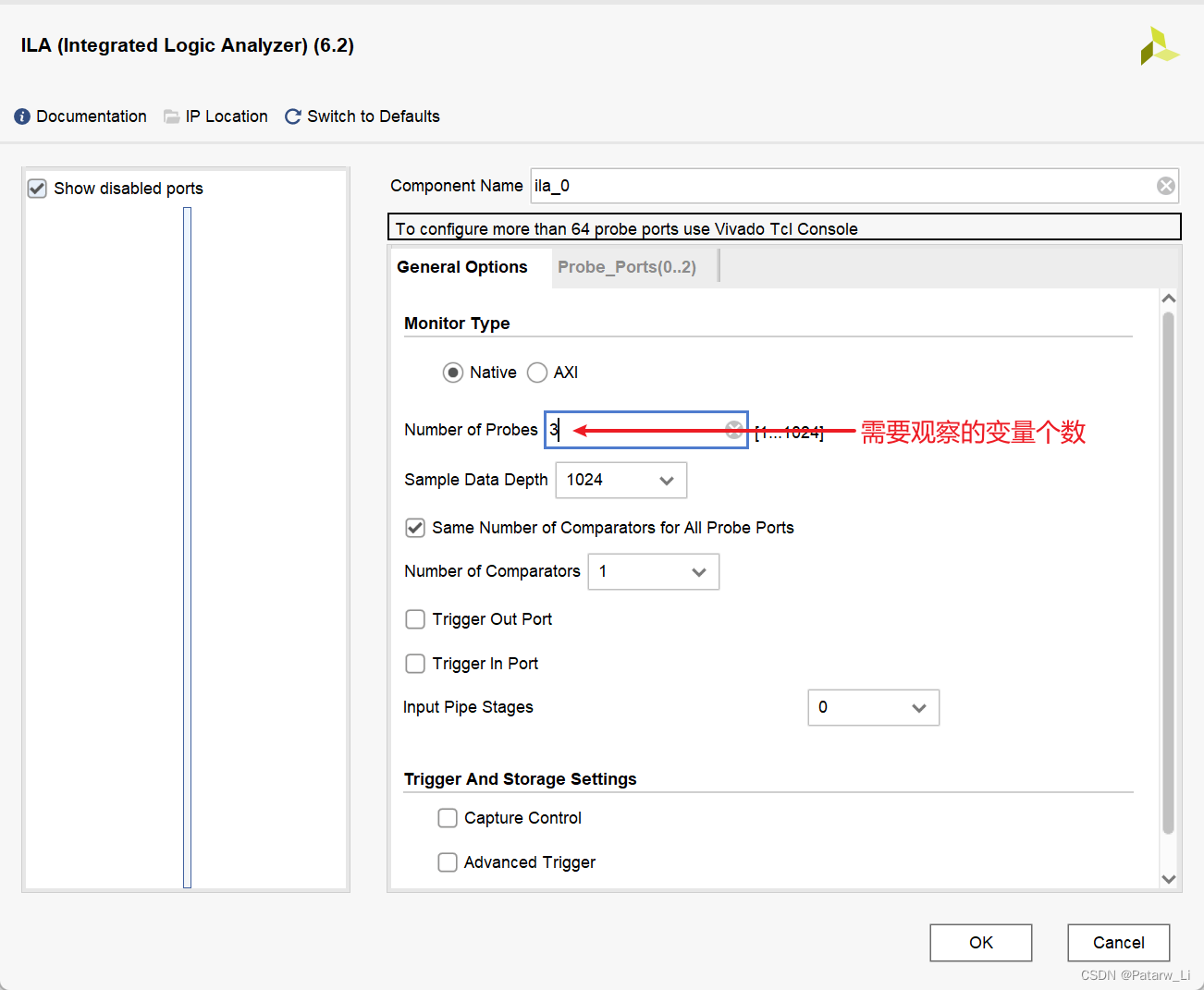This screenshot has height=990, width=1204.
Task: Uncheck Same Number of Comparators for All Probe Ports
Action: (x=415, y=528)
